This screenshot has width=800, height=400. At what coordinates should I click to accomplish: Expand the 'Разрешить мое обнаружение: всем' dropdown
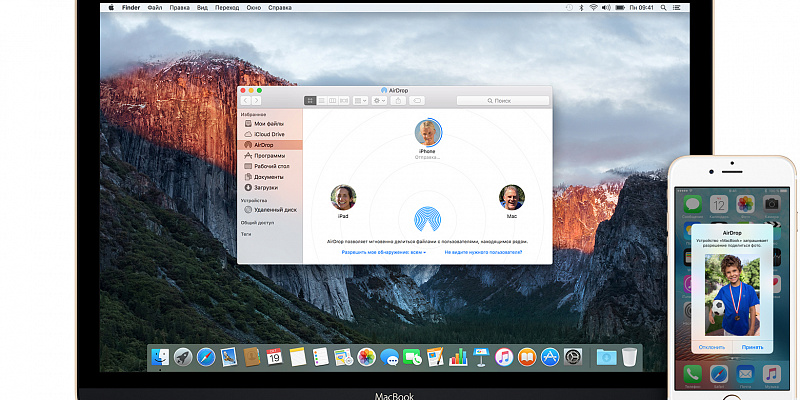[384, 253]
